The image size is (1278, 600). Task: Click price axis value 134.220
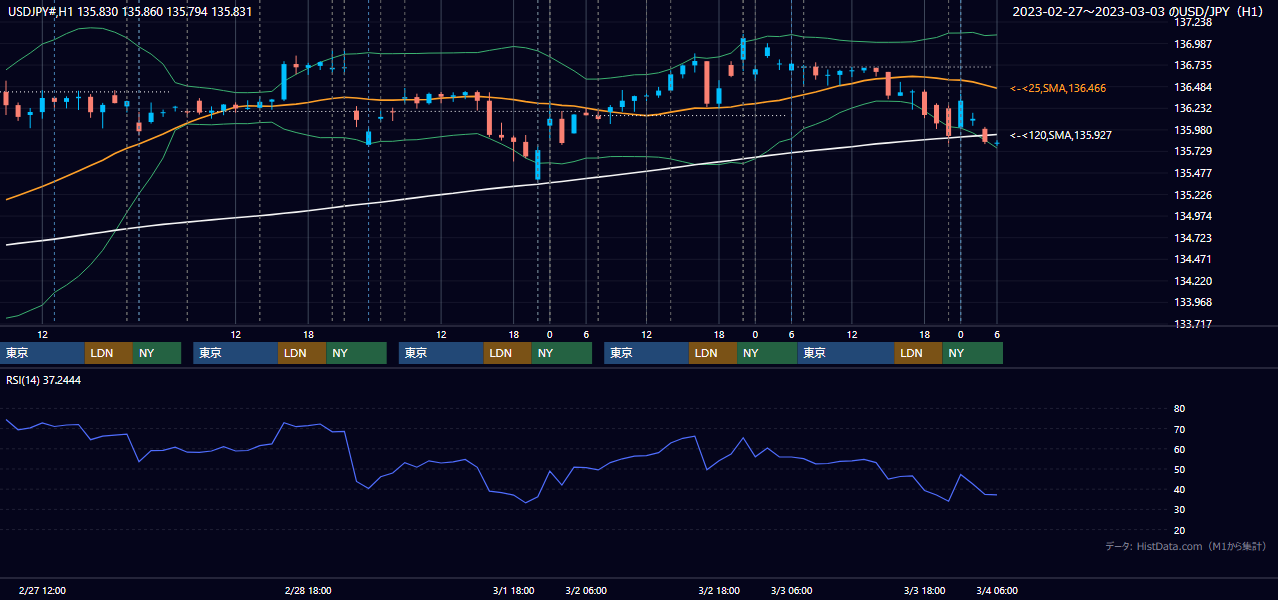1192,281
